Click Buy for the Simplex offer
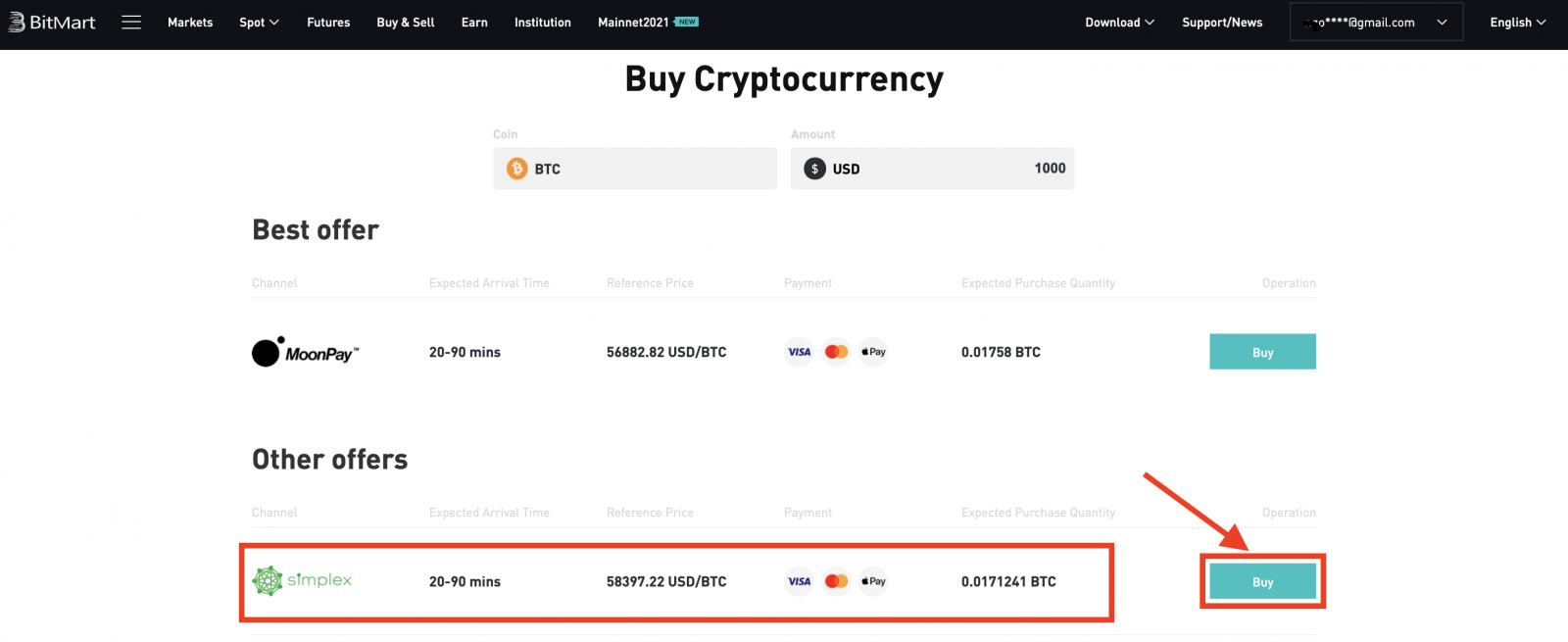1568x642 pixels. (1262, 580)
